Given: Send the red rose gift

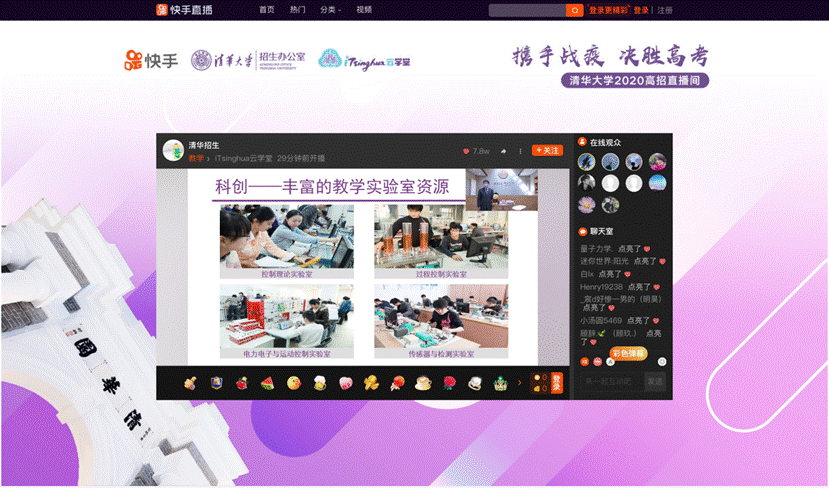Looking at the screenshot, I should 449,382.
